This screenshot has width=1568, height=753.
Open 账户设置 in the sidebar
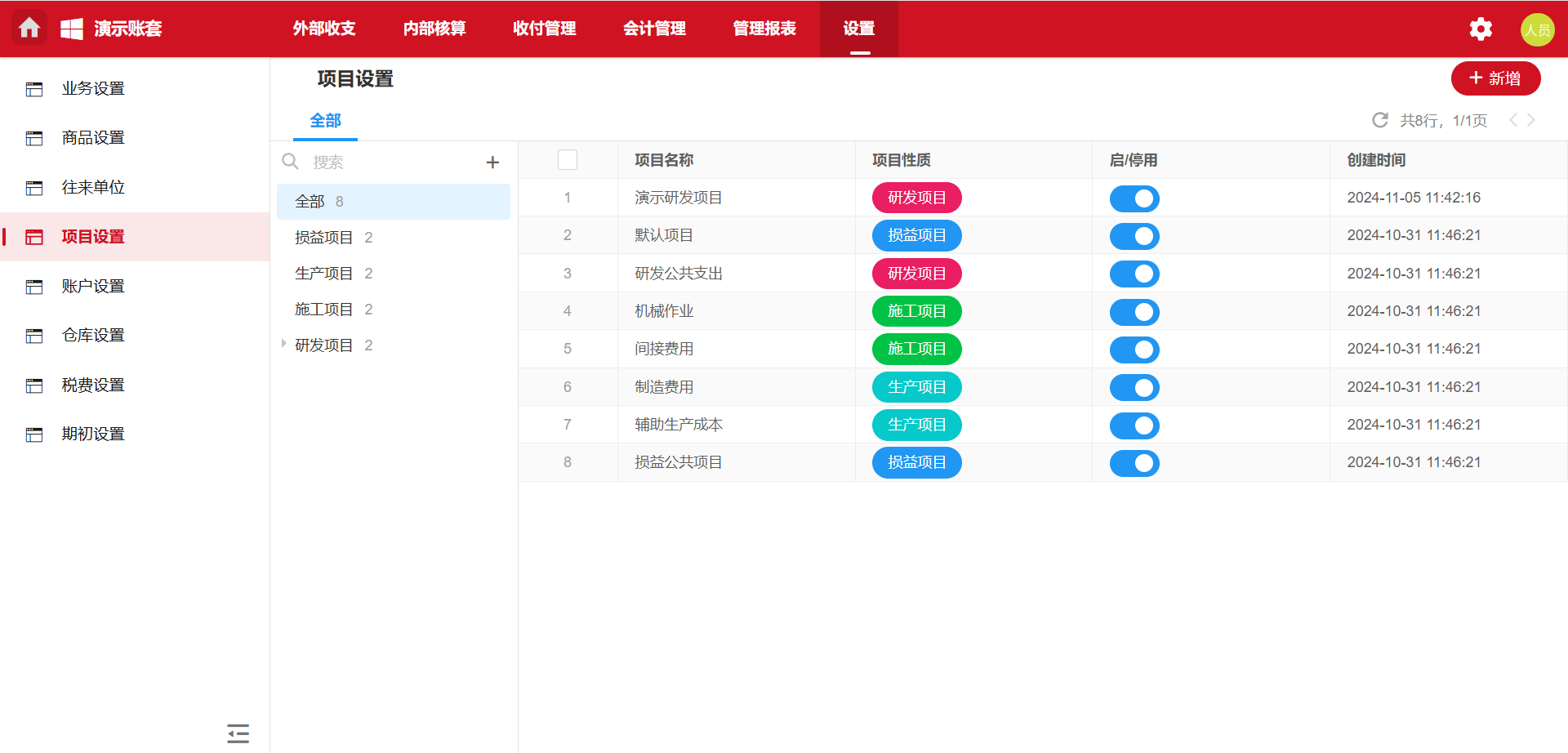(x=93, y=287)
